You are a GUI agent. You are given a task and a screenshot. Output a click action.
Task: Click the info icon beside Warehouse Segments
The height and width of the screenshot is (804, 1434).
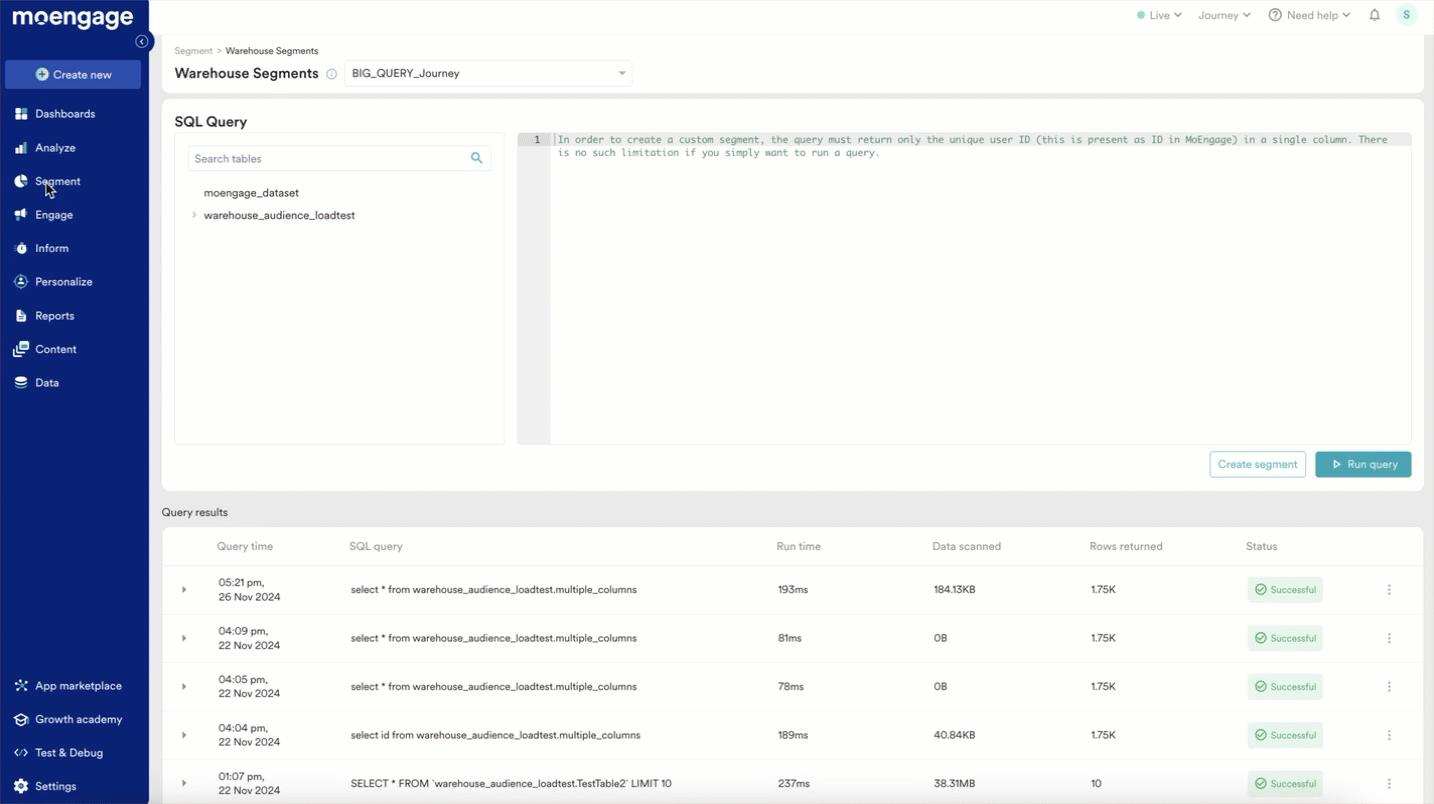(x=332, y=74)
